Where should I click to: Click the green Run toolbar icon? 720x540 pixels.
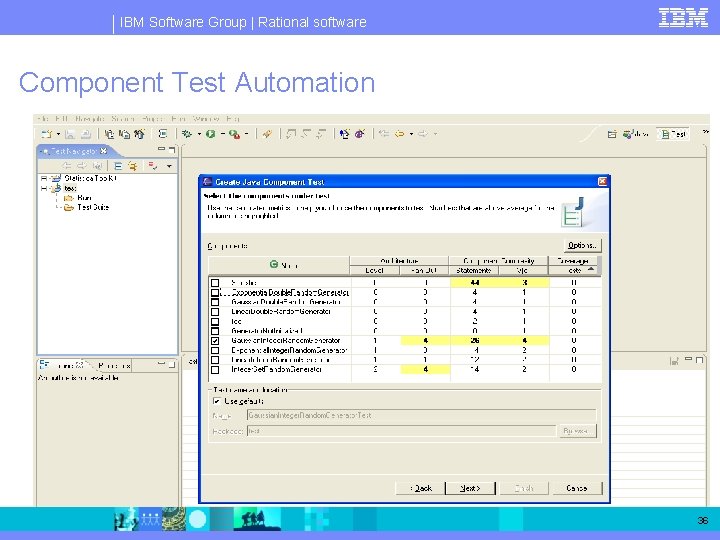211,134
